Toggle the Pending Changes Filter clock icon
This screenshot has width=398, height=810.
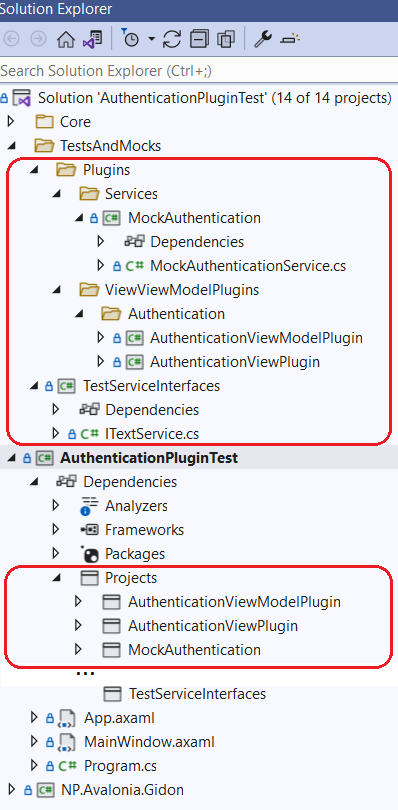130,39
